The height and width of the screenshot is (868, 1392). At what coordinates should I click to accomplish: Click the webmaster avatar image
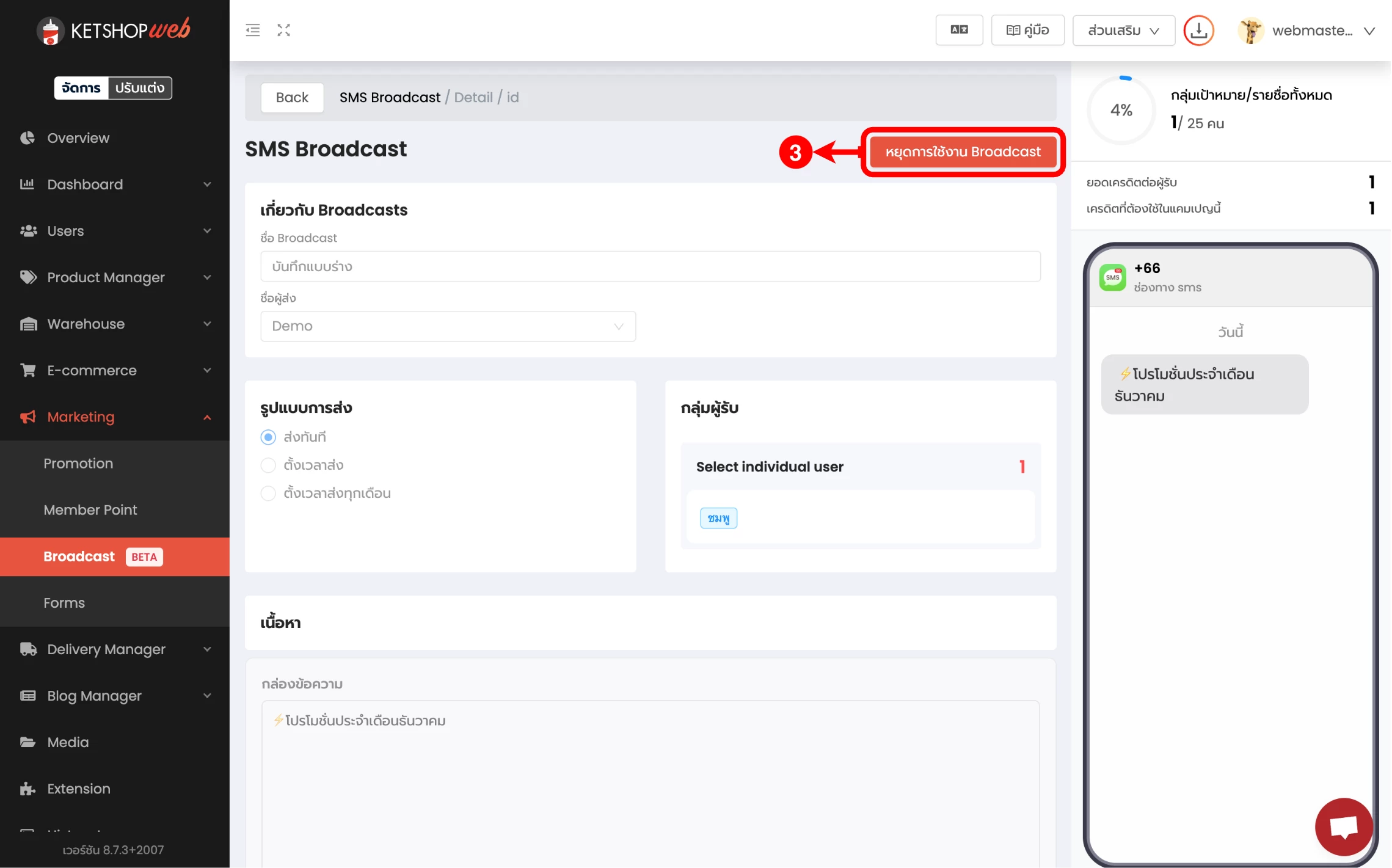point(1250,31)
